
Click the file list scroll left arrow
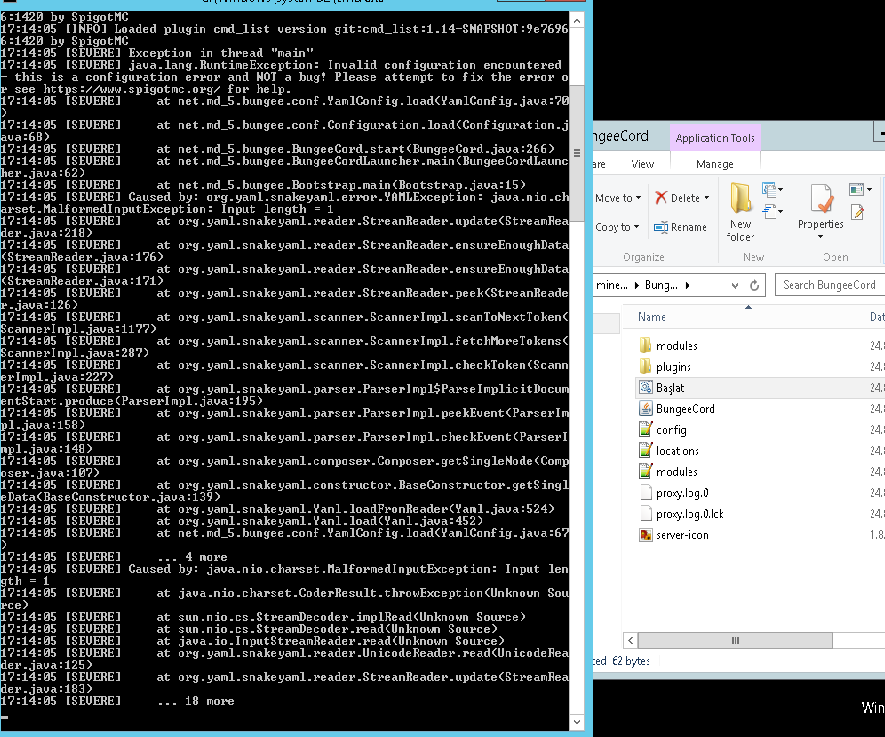pyautogui.click(x=630, y=641)
